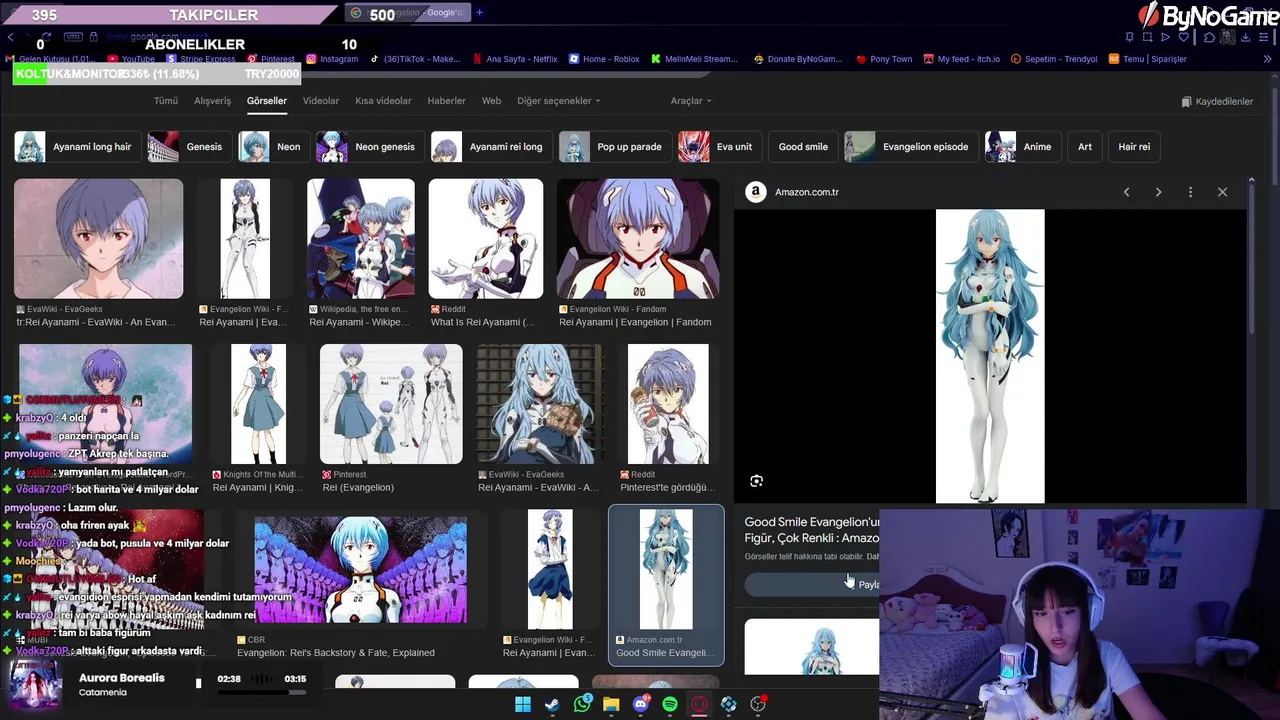Viewport: 1280px width, 720px height.
Task: Select the Art filter chip
Action: pos(1085,147)
